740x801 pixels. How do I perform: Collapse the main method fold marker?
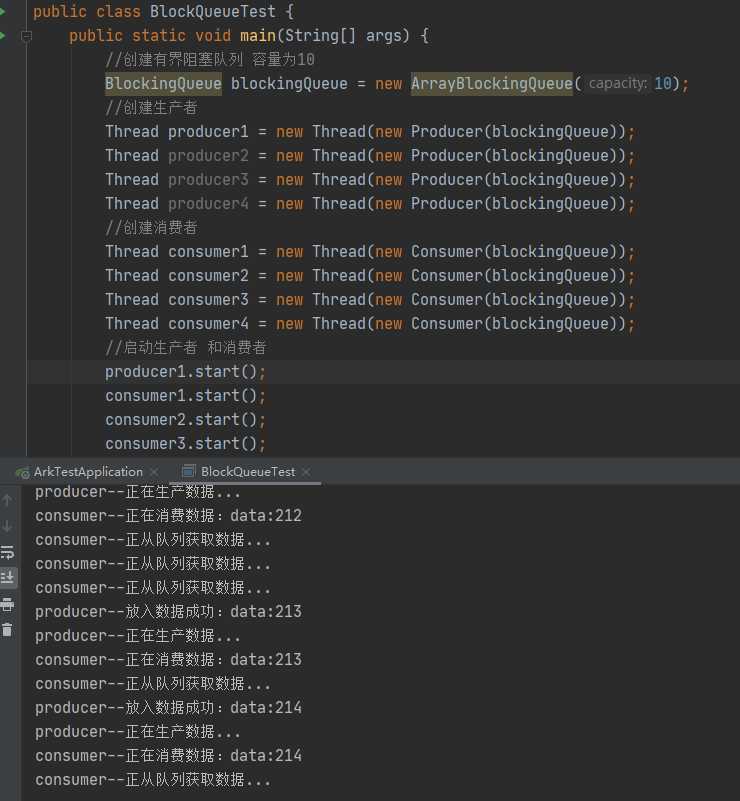tap(27, 36)
